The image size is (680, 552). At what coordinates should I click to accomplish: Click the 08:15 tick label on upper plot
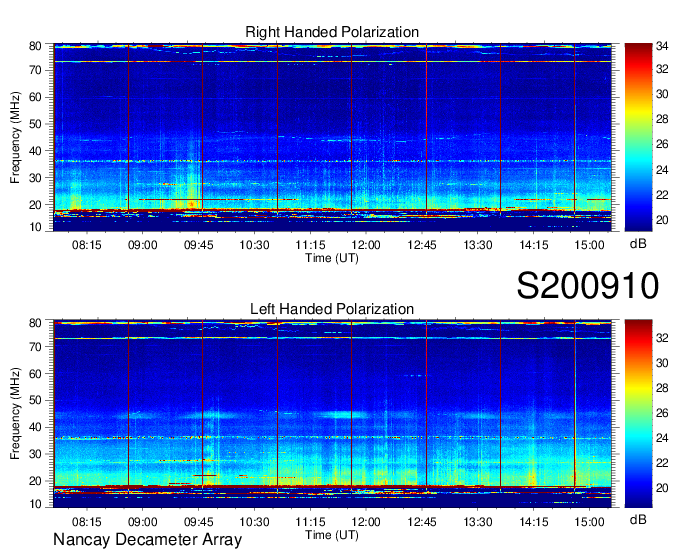coord(87,245)
